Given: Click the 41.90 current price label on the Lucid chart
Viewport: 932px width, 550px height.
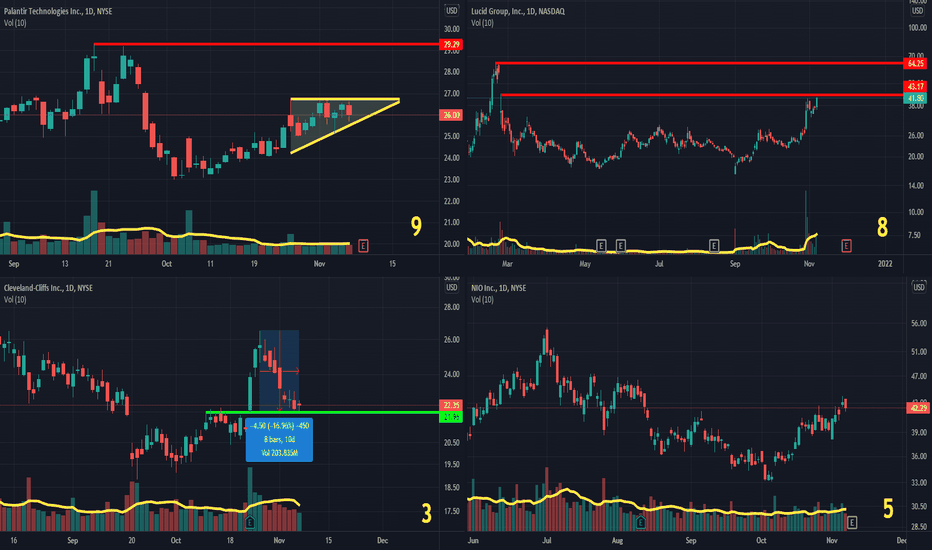Looking at the screenshot, I should pyautogui.click(x=915, y=98).
